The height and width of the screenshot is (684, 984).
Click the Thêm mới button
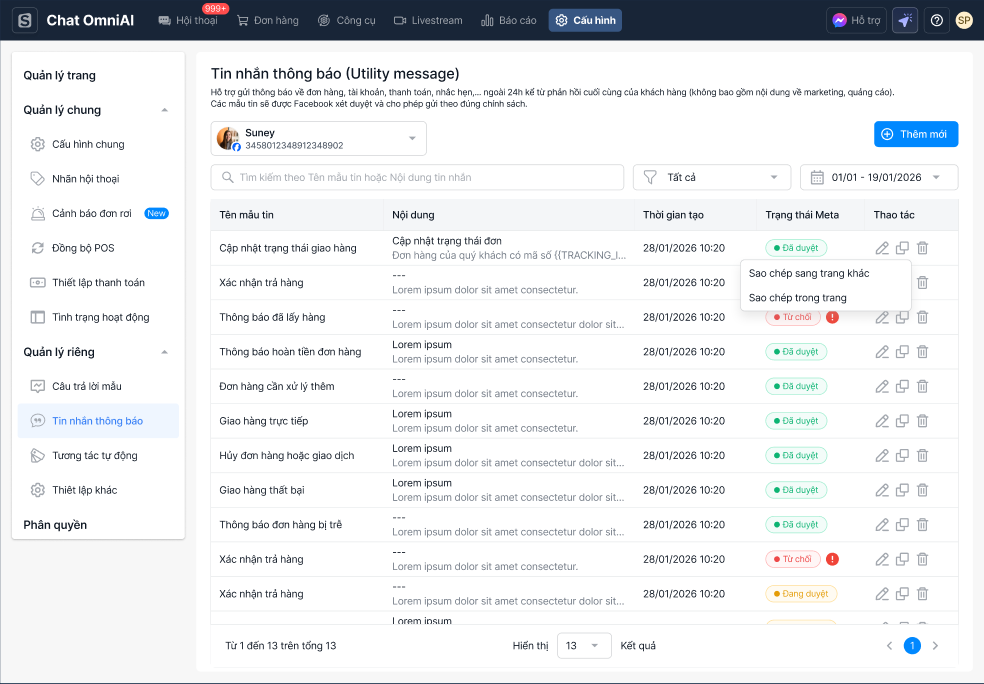click(x=916, y=134)
